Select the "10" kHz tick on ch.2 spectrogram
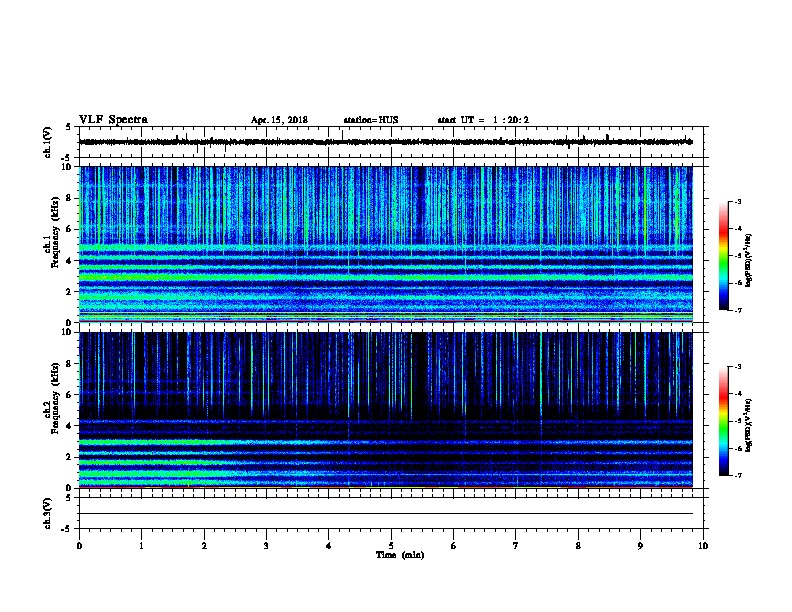792x612 pixels. point(67,332)
